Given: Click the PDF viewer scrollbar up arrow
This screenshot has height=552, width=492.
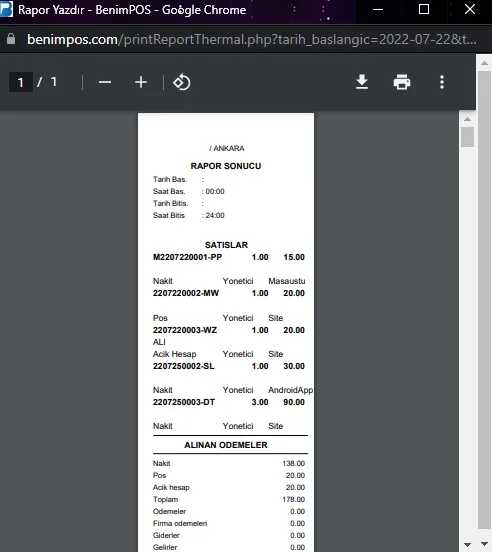Looking at the screenshot, I should tap(467, 119).
